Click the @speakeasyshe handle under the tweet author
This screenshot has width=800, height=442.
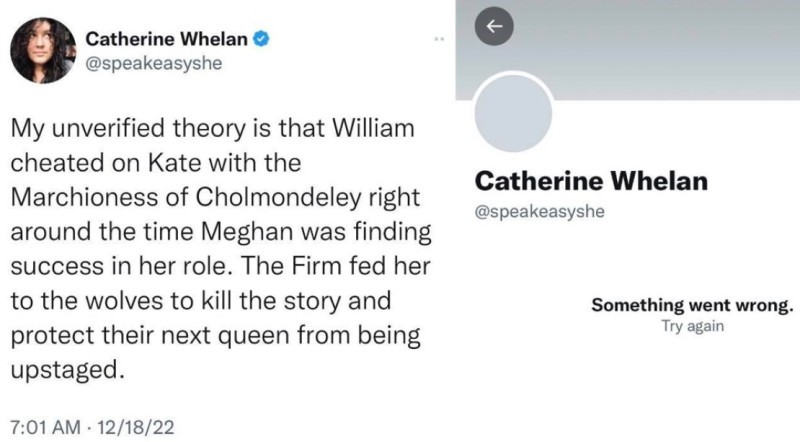click(x=154, y=63)
